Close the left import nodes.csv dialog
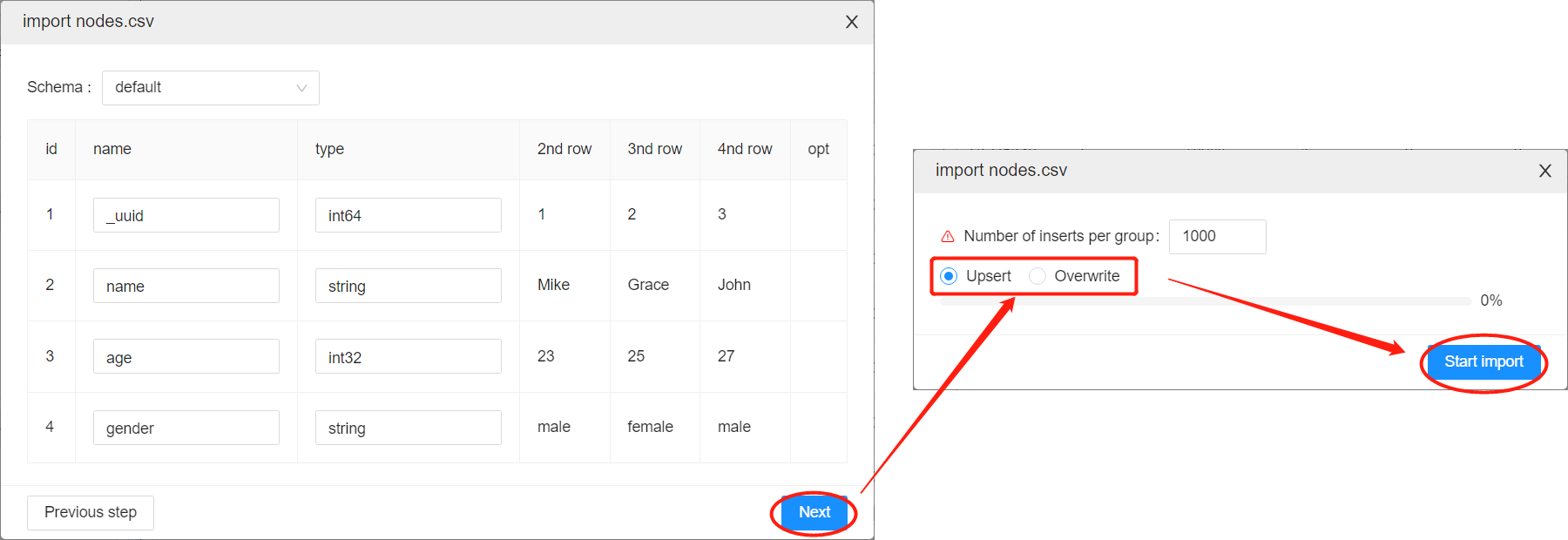This screenshot has width=1568, height=540. [x=852, y=22]
